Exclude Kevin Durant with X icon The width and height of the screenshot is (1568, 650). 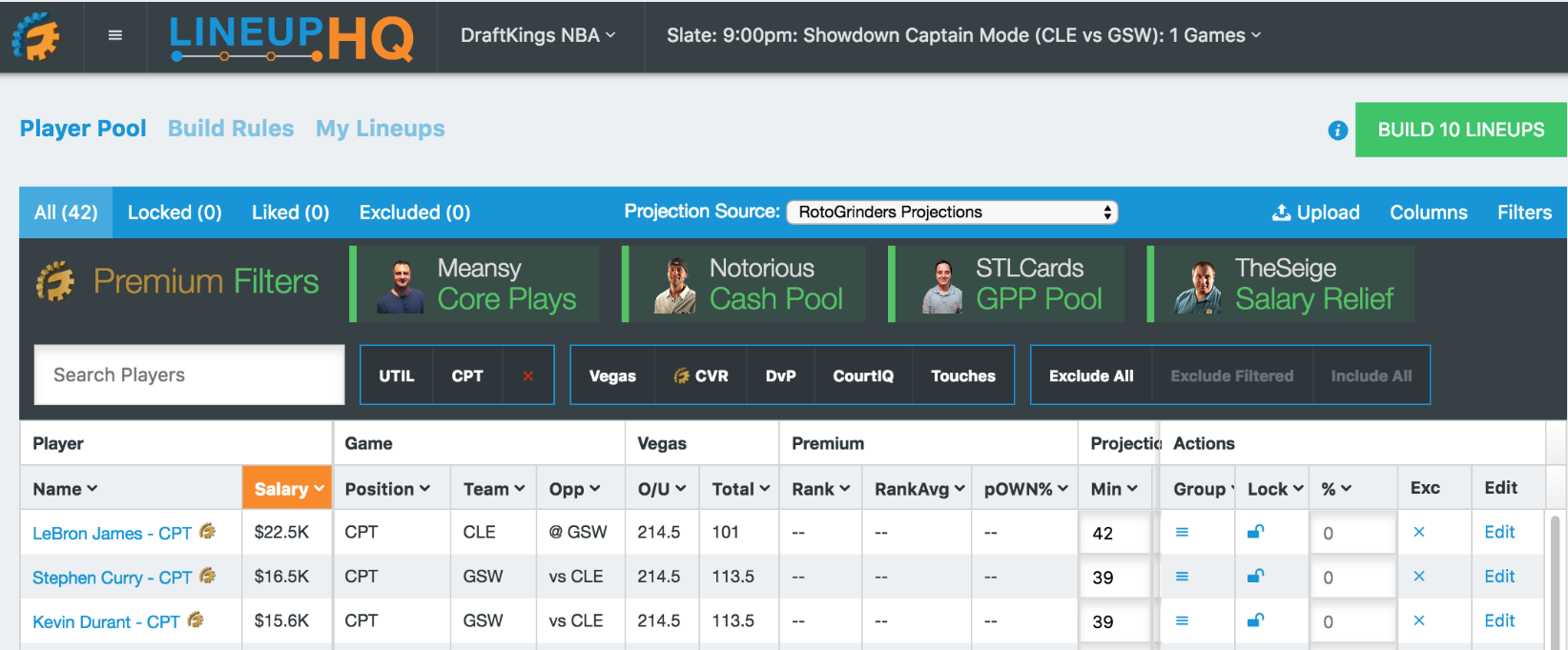click(1419, 620)
